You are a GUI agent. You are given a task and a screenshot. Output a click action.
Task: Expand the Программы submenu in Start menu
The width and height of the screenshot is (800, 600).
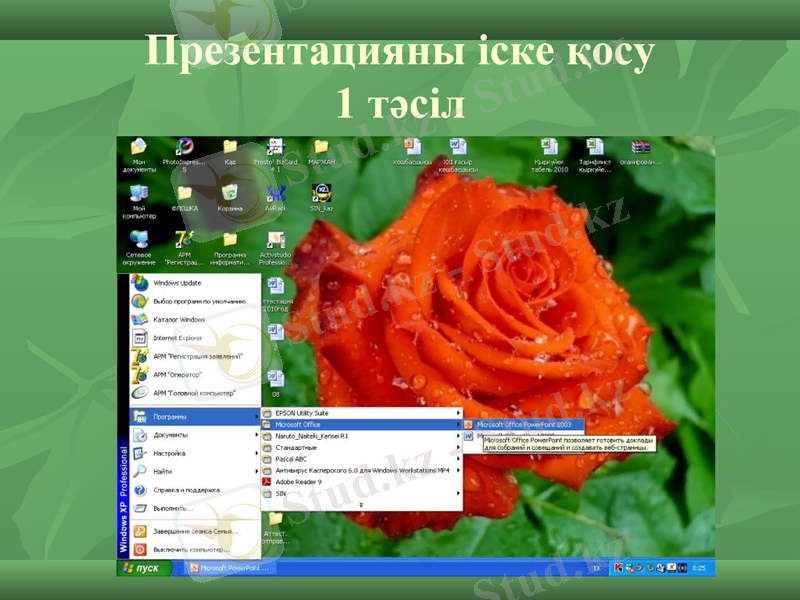(190, 417)
